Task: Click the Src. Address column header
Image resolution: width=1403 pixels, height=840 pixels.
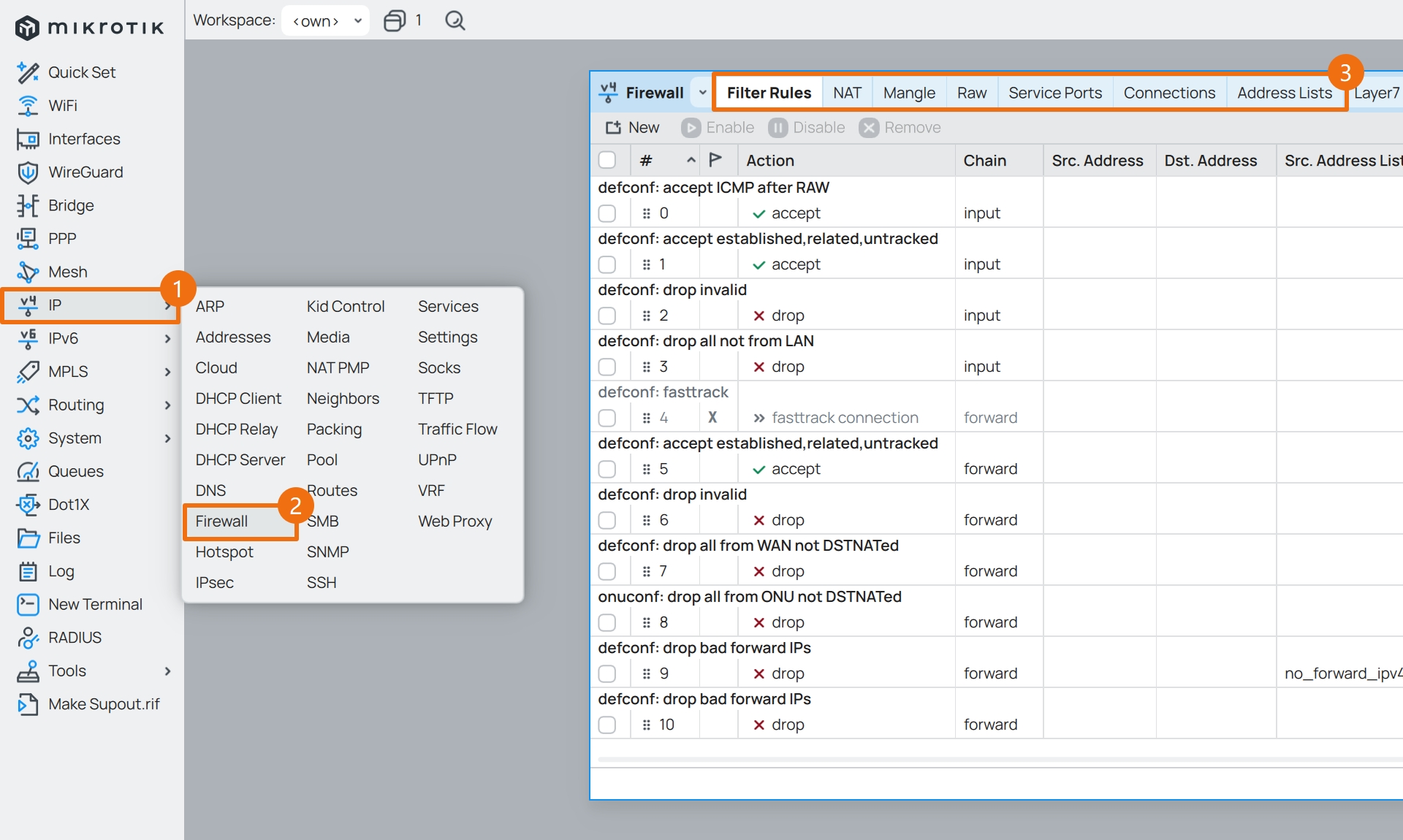Action: click(x=1099, y=160)
